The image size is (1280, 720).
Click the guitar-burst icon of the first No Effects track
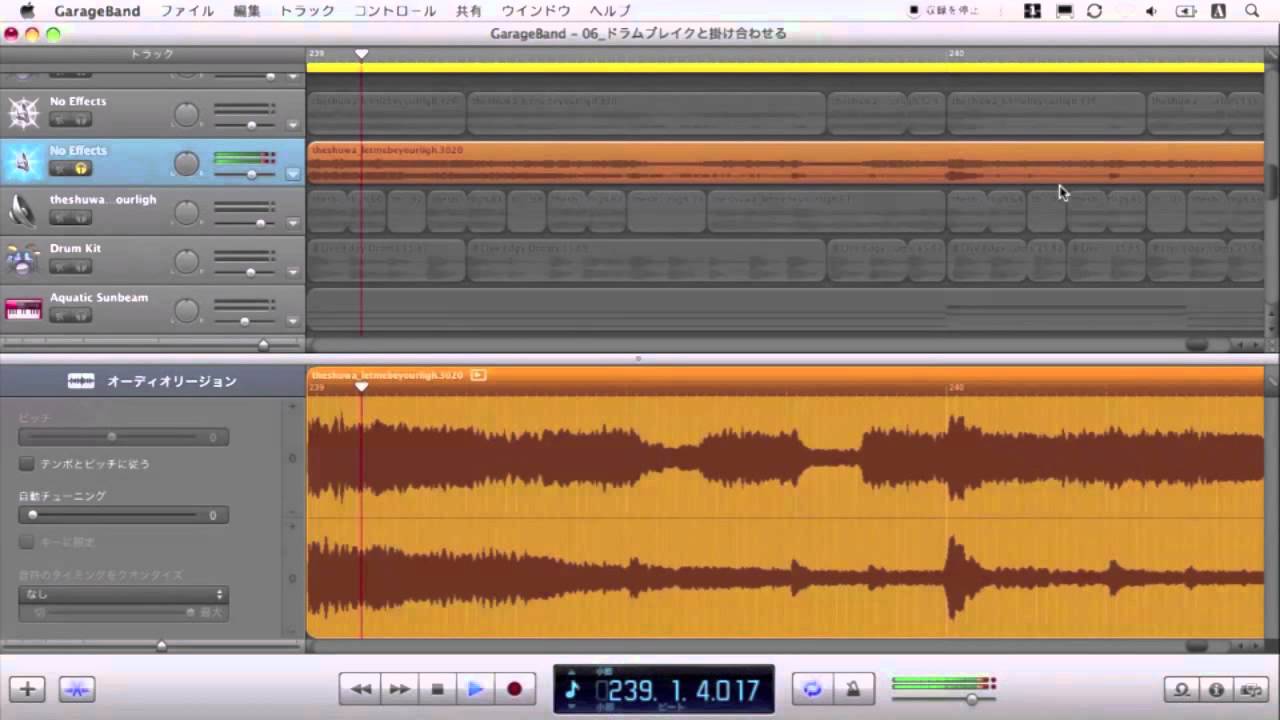[x=23, y=112]
